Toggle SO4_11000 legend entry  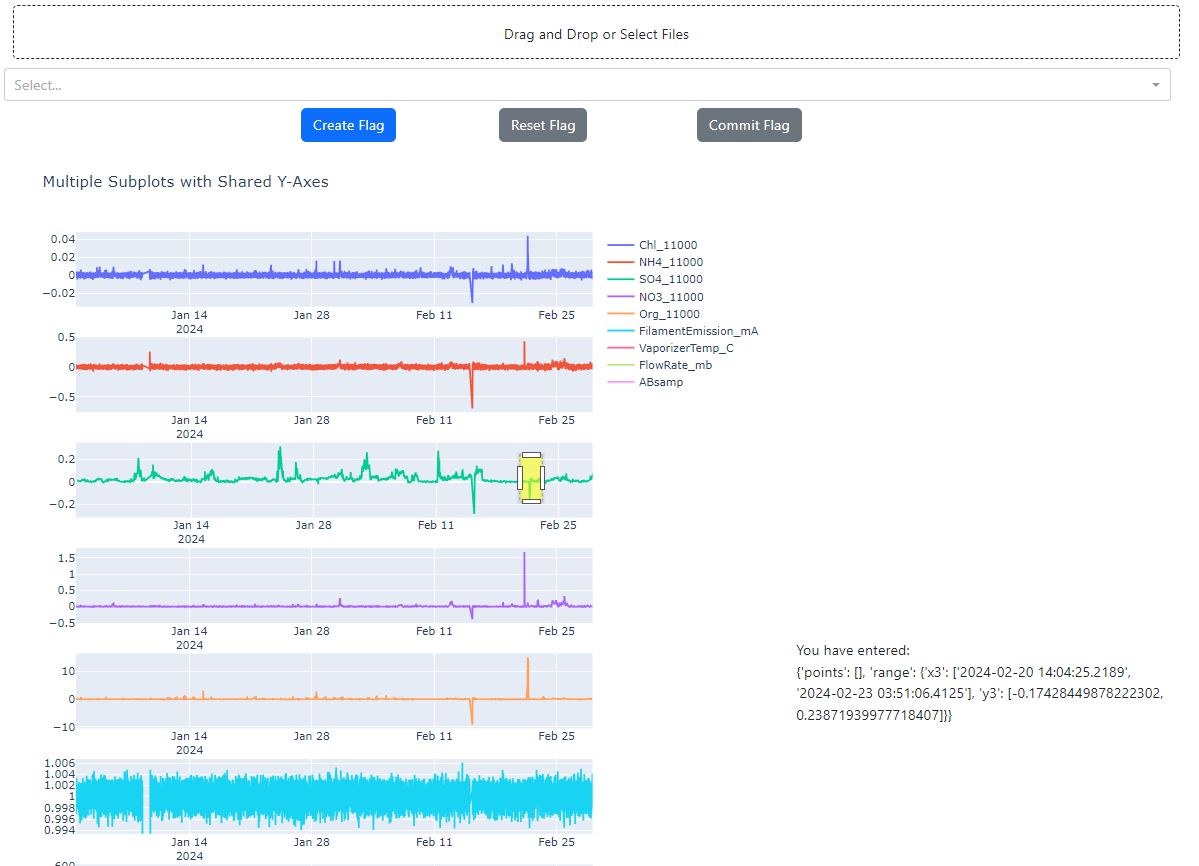point(670,279)
